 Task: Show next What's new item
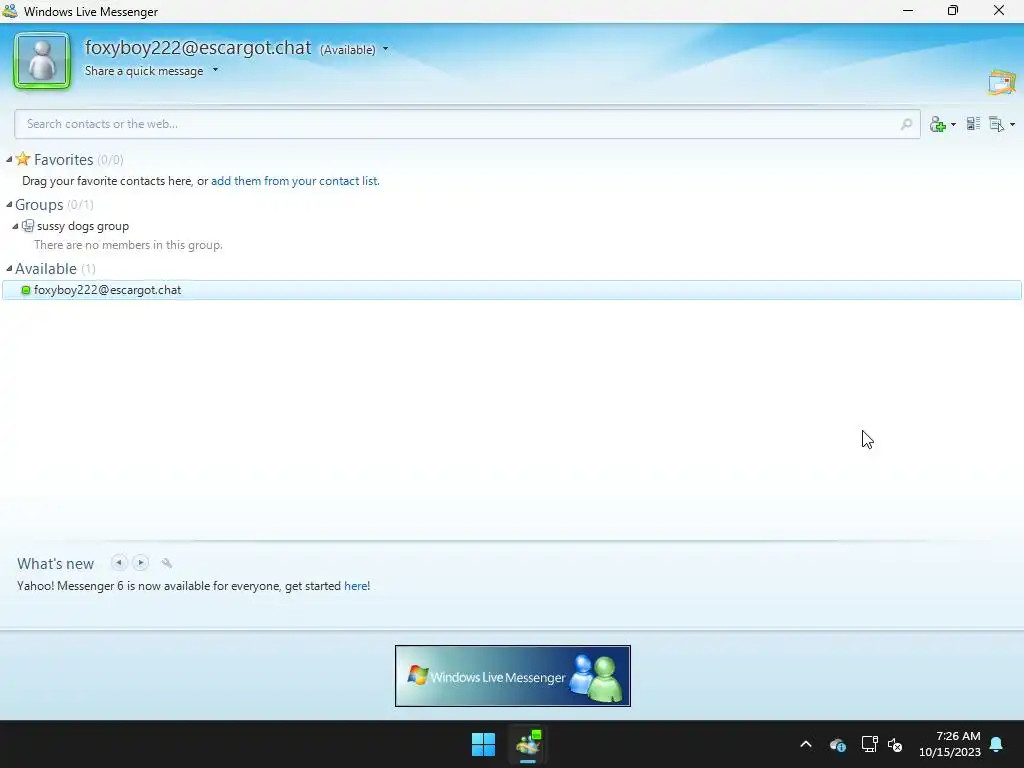point(140,562)
